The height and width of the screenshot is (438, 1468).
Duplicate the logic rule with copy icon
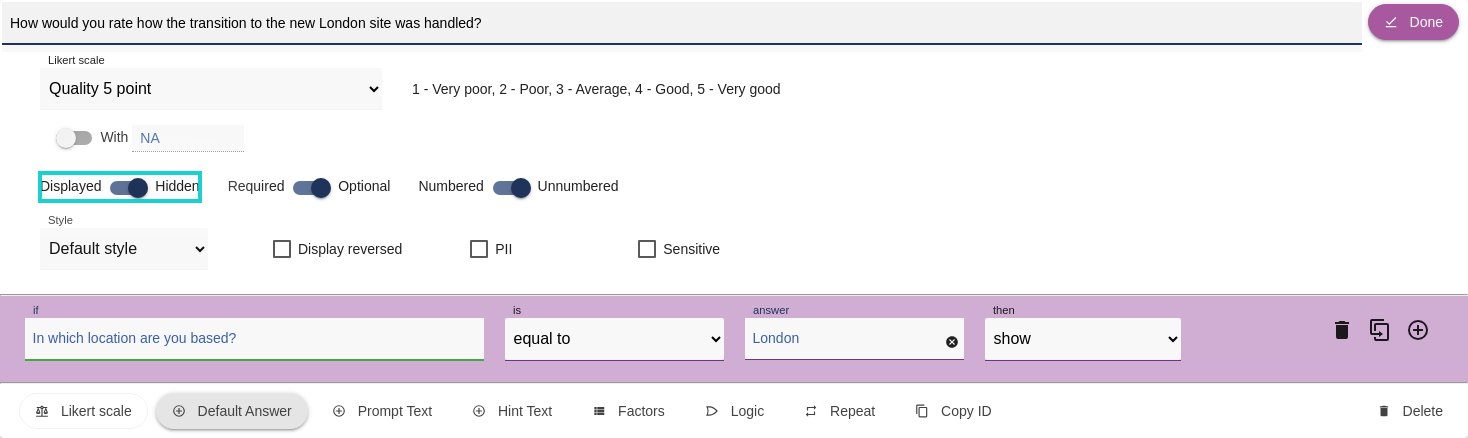1380,330
